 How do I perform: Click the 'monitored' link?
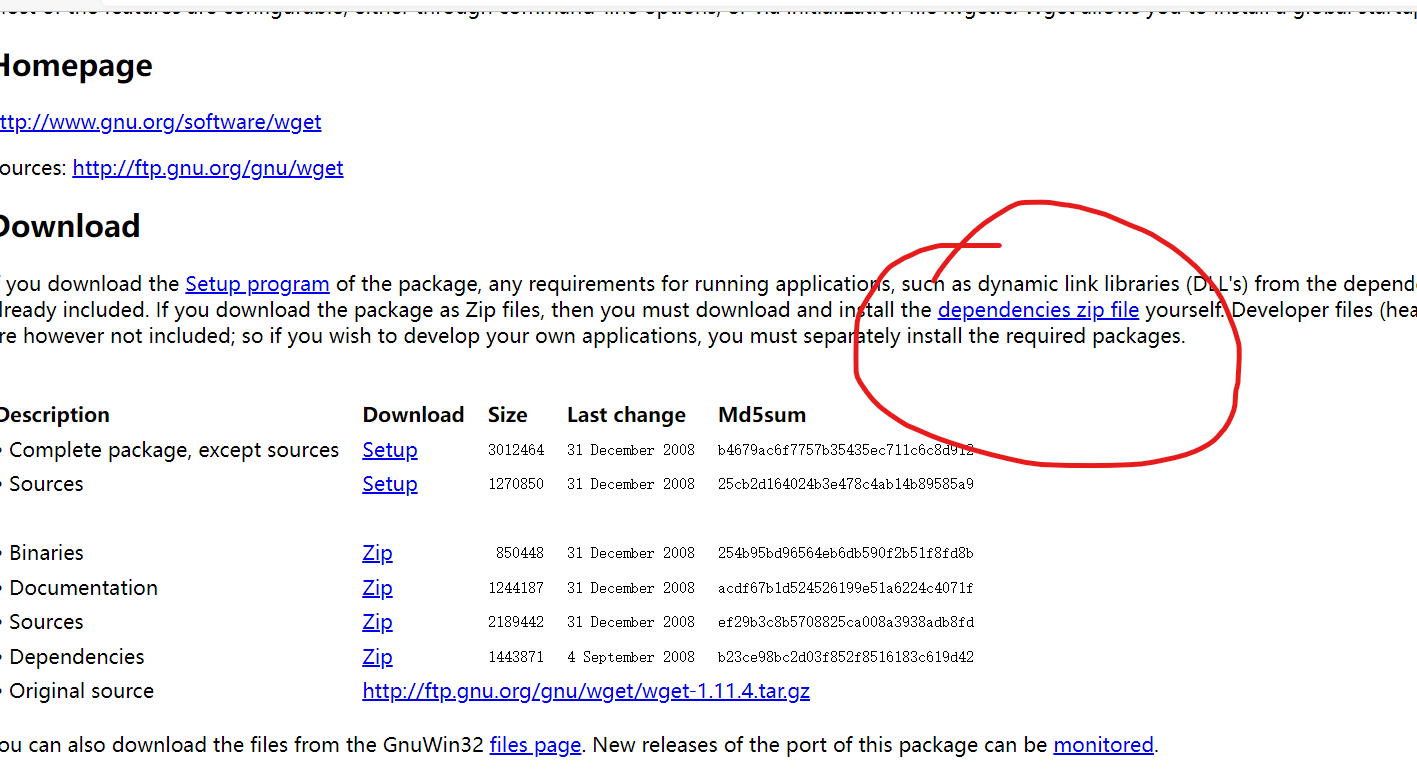(x=1103, y=745)
